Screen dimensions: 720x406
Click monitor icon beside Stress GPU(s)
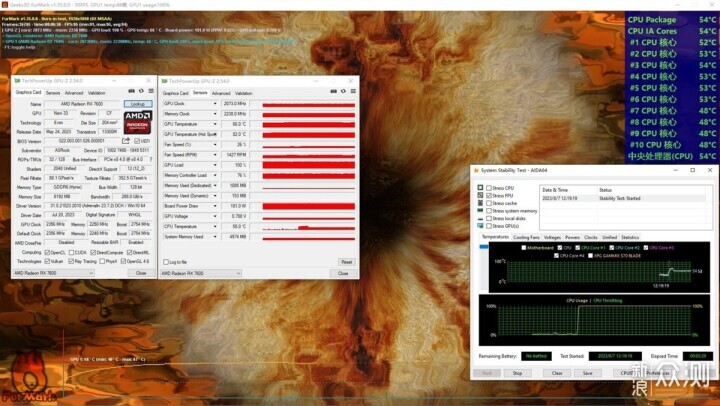tap(480, 226)
